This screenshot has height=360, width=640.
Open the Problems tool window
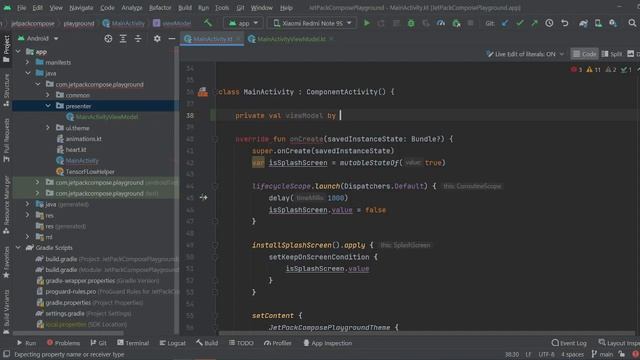coord(63,343)
